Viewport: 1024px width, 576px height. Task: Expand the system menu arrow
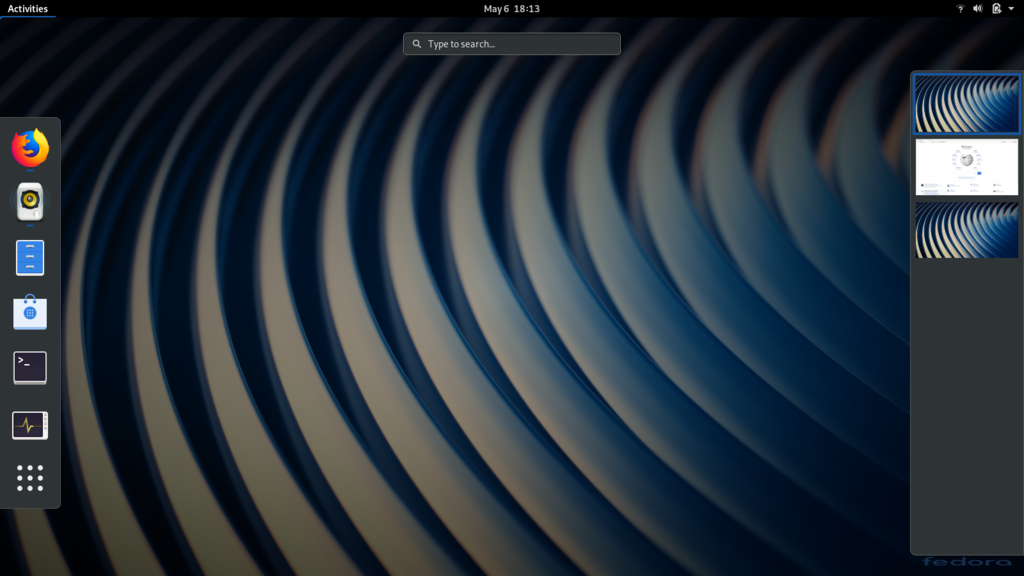[1011, 9]
